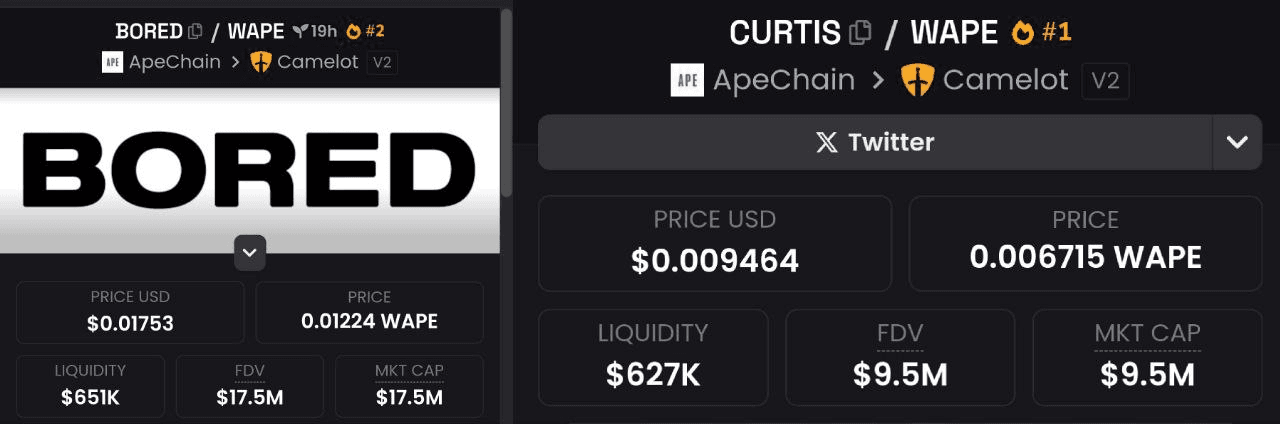Viewport: 1280px width, 424px height.
Task: Expand the Twitter links dropdown arrow
Action: tap(1237, 142)
